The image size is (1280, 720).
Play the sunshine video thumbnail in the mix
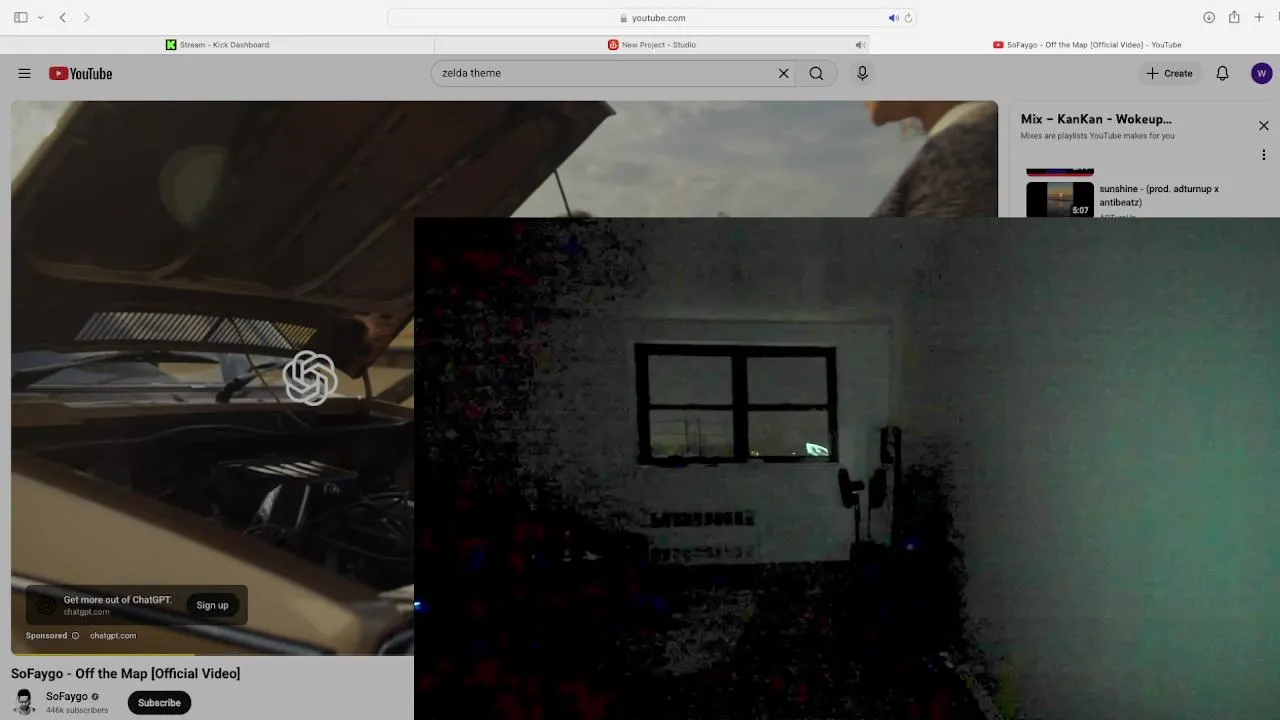[x=1060, y=199]
